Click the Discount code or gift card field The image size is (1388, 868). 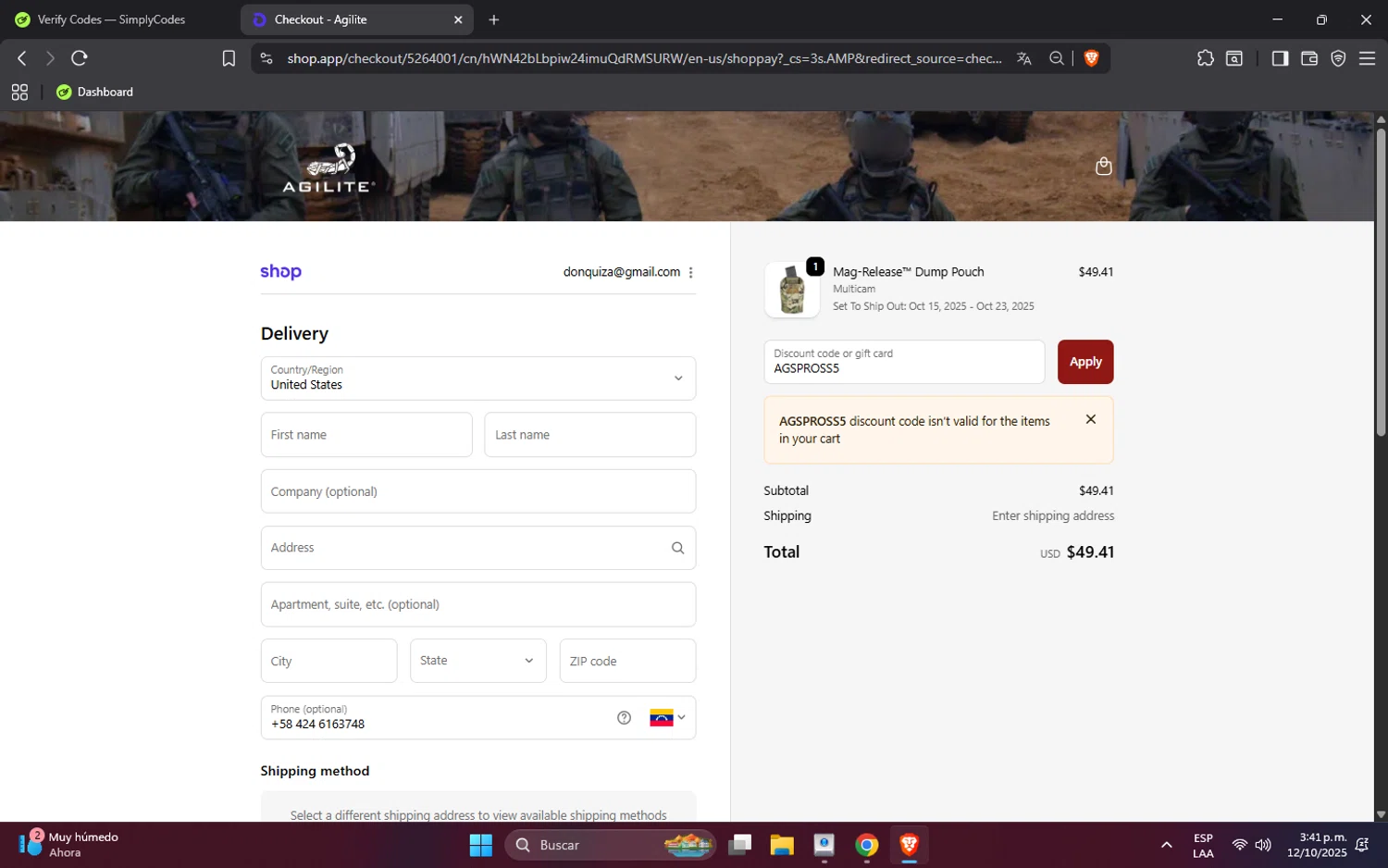(904, 362)
